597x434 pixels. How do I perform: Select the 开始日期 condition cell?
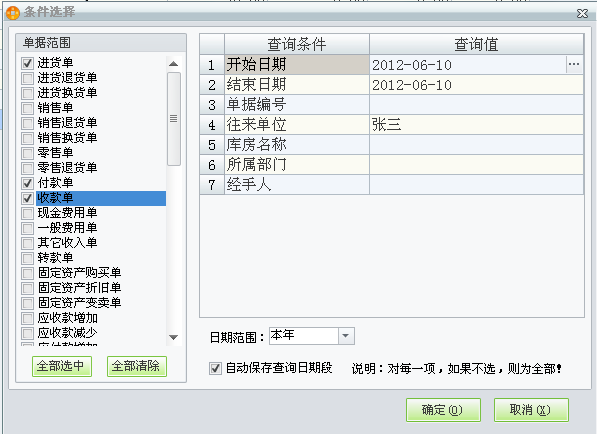[297, 65]
